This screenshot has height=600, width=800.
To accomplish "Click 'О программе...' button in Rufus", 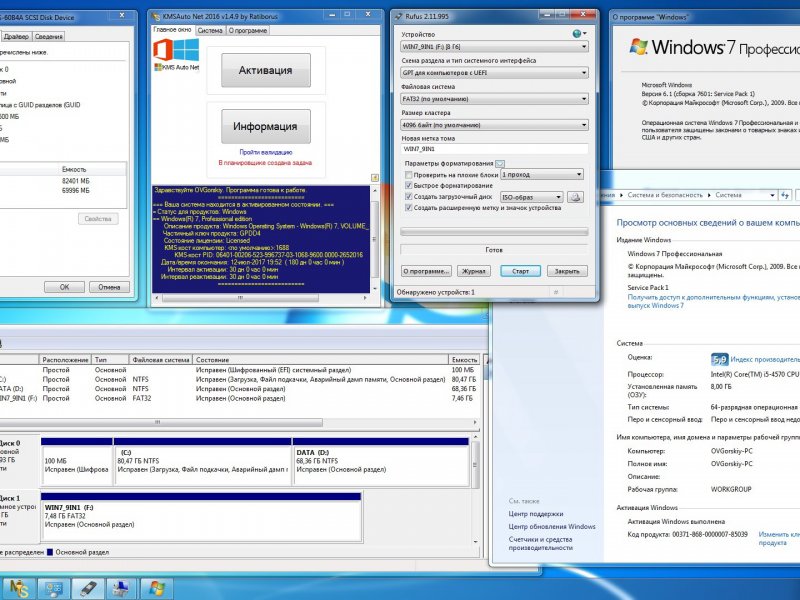I will click(426, 271).
